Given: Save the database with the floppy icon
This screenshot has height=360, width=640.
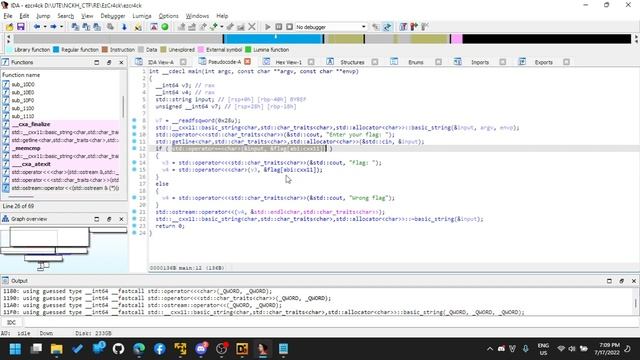Looking at the screenshot, I should click(20, 27).
